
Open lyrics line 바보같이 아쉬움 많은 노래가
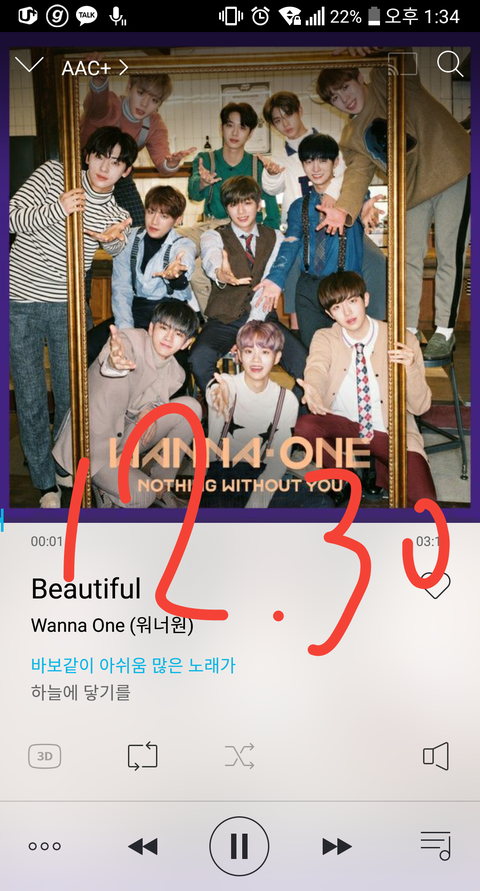(x=133, y=665)
